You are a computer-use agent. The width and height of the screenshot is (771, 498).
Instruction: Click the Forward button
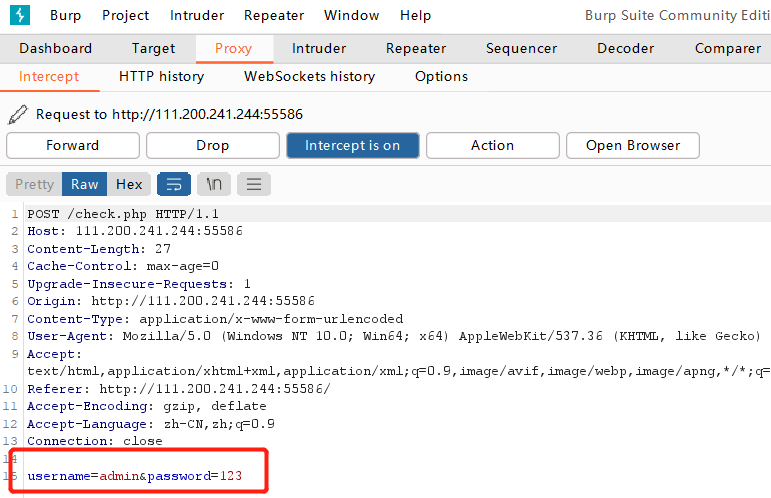pyautogui.click(x=72, y=145)
